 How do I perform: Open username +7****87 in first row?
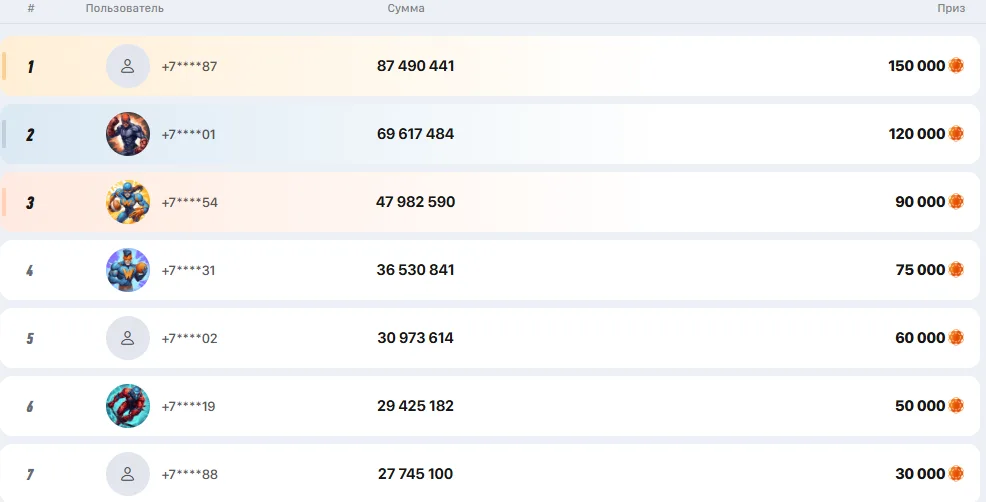click(x=189, y=66)
